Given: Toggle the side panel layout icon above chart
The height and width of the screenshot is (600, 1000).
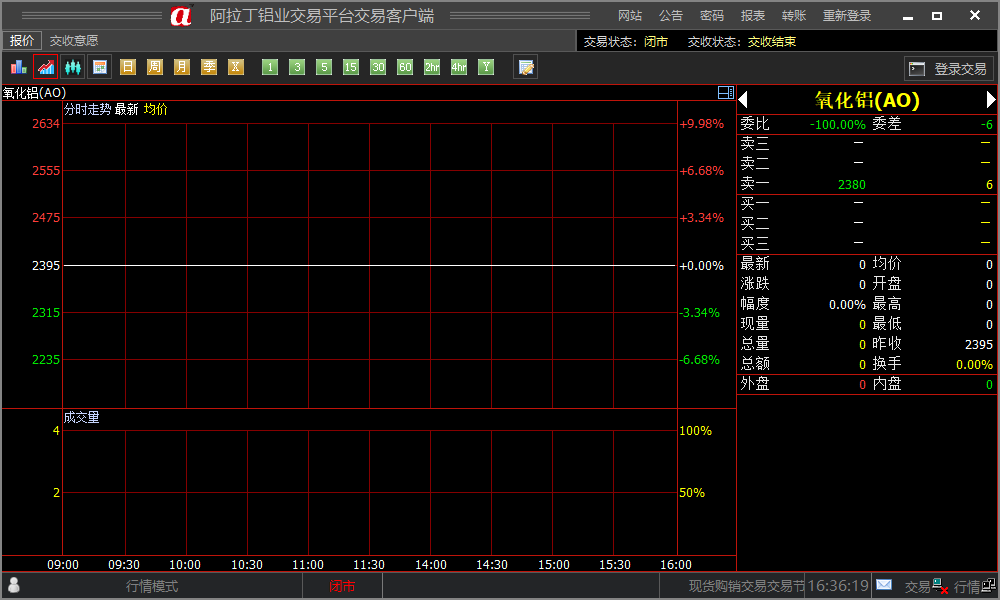Looking at the screenshot, I should pos(726,92).
